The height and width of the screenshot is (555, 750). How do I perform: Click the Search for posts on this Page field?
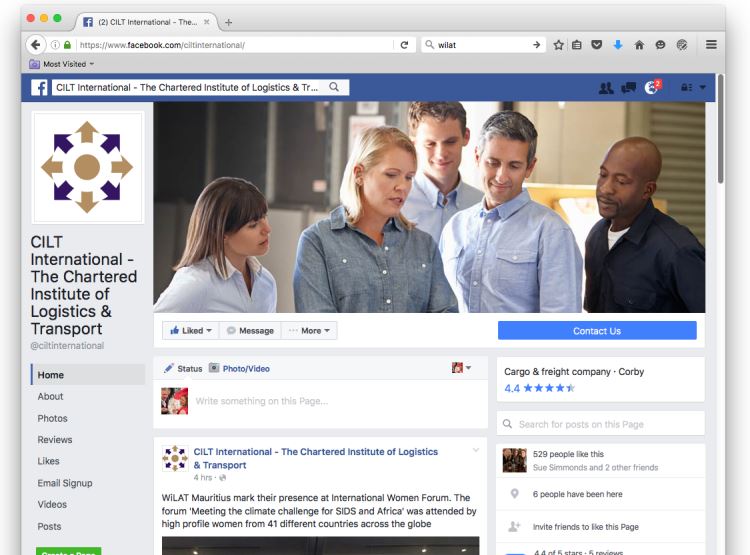click(x=601, y=424)
